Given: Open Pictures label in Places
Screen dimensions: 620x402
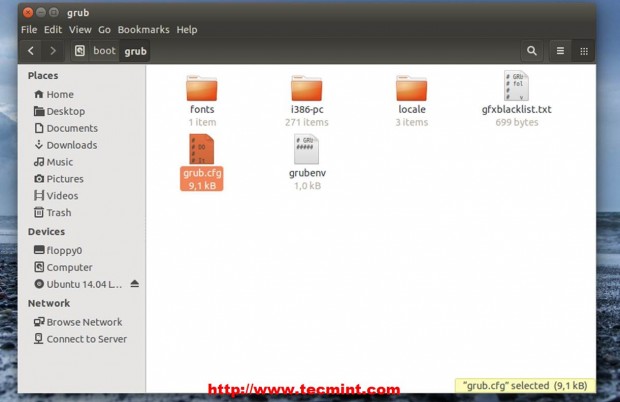Looking at the screenshot, I should pos(65,179).
